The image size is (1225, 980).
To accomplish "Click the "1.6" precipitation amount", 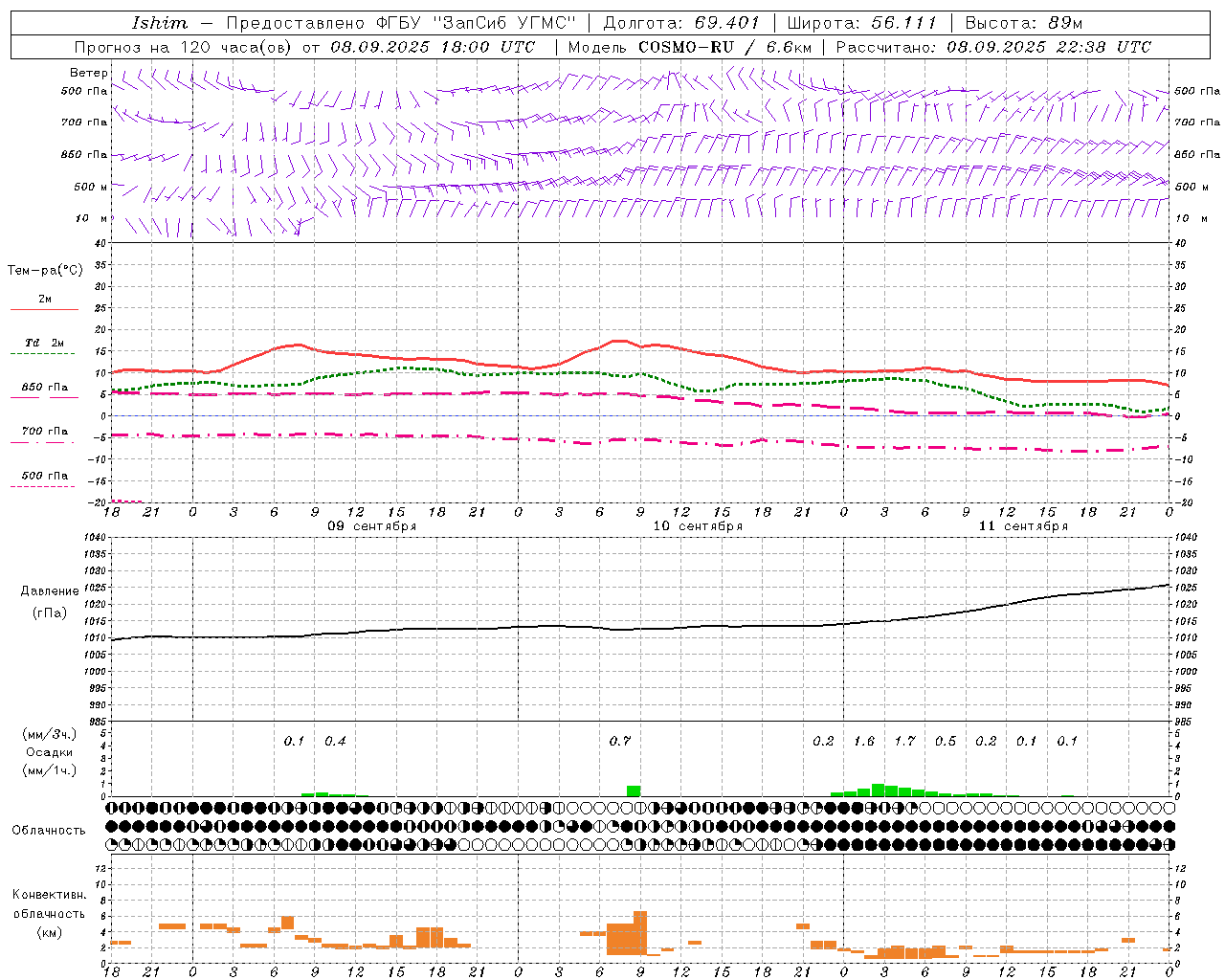I will [x=864, y=742].
